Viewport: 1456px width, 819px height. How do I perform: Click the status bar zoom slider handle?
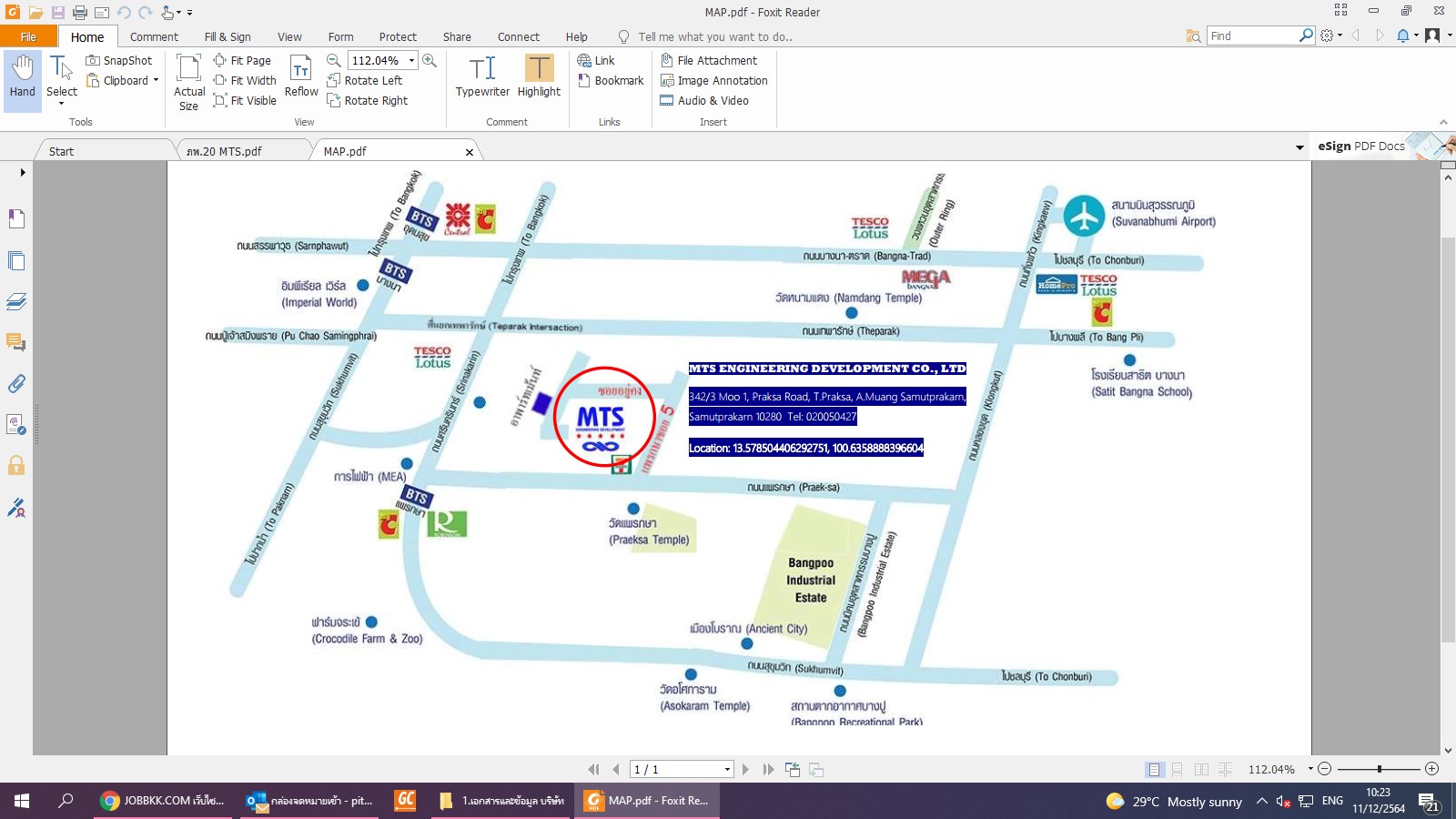pyautogui.click(x=1380, y=769)
